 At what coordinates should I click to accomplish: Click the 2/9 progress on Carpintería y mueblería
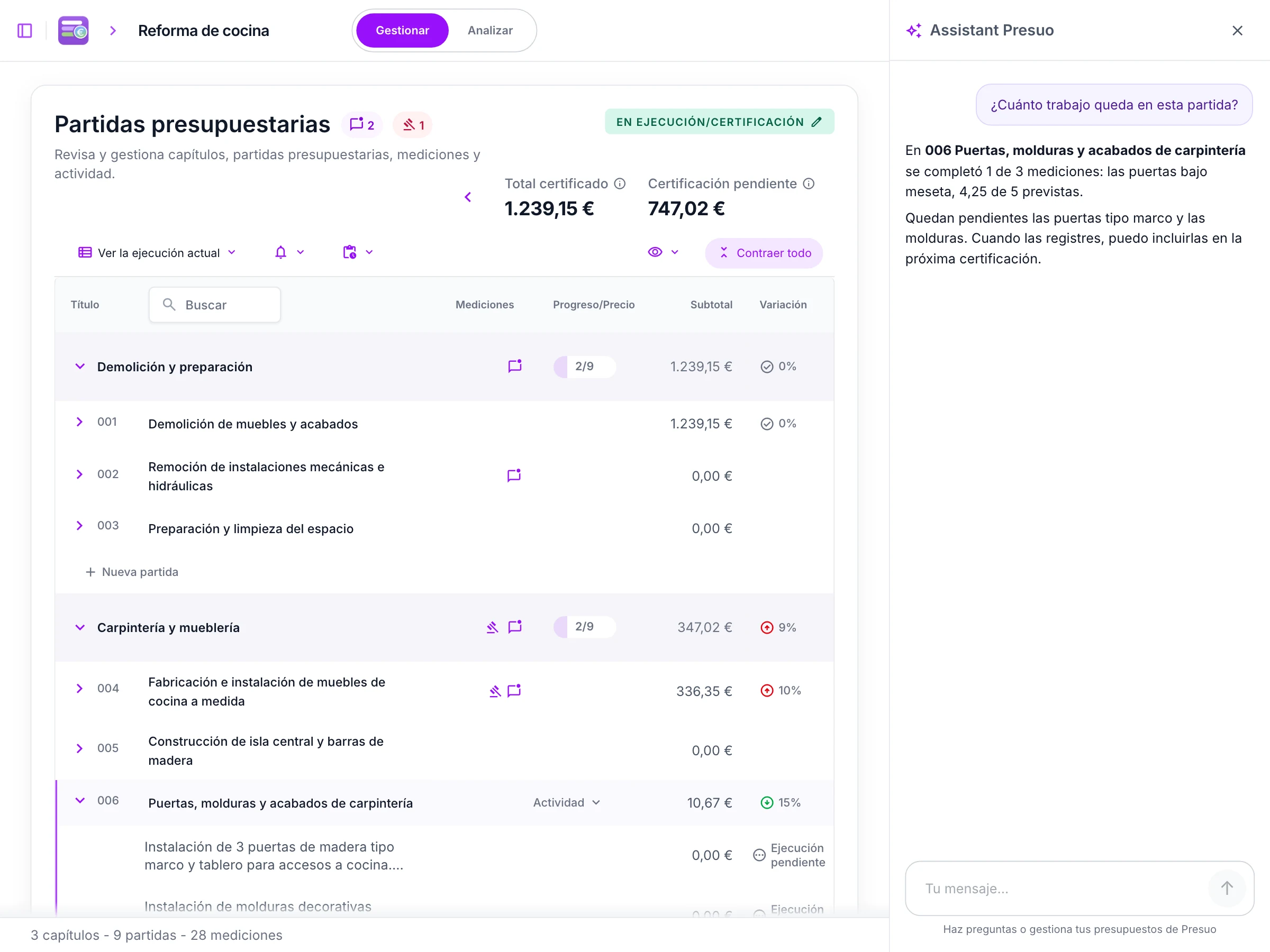[585, 627]
